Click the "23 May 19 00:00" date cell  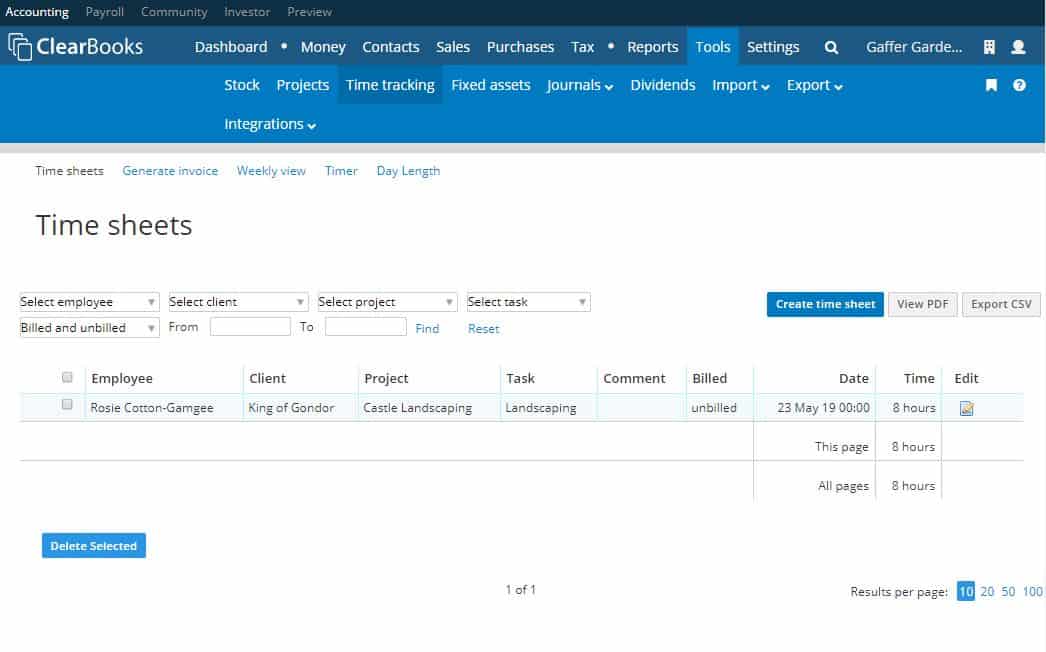[823, 408]
